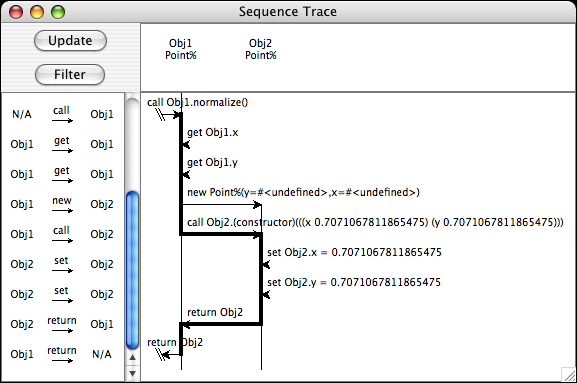Select the N/A call Obj1 event row
The width and height of the screenshot is (577, 383).
point(63,114)
